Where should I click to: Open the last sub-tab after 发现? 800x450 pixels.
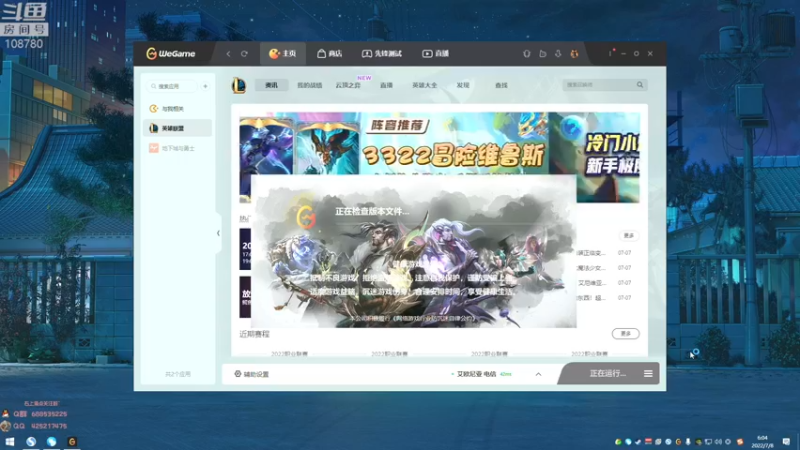501,85
